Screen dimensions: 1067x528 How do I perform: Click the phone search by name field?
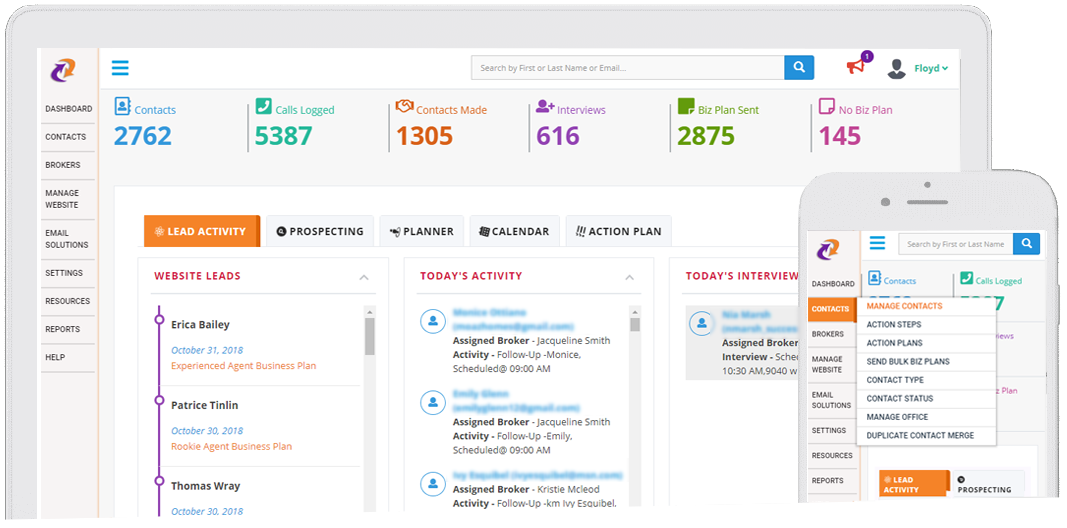tap(956, 244)
